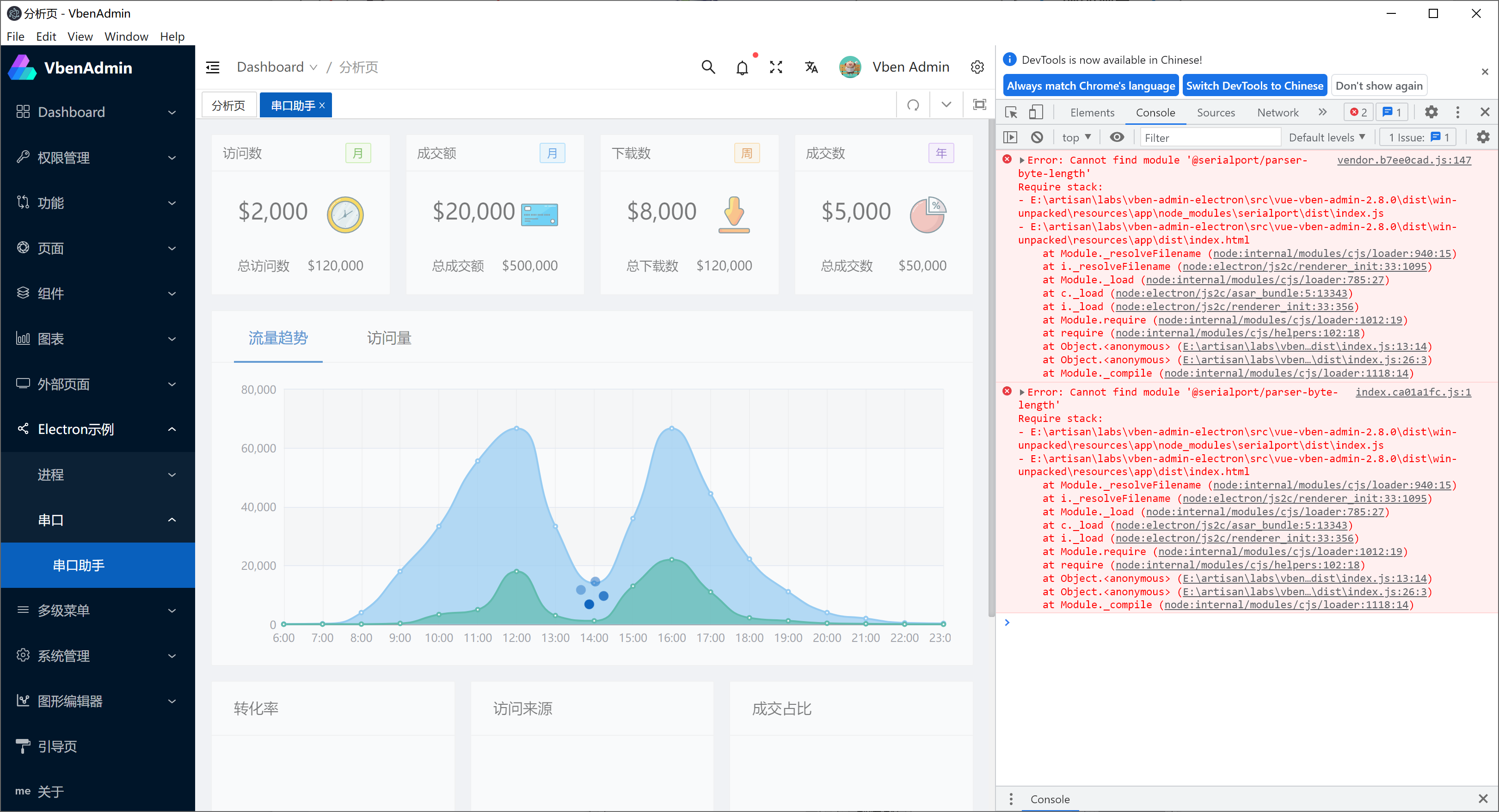The width and height of the screenshot is (1499, 812).
Task: Open header settings gear next to avatar
Action: point(977,67)
